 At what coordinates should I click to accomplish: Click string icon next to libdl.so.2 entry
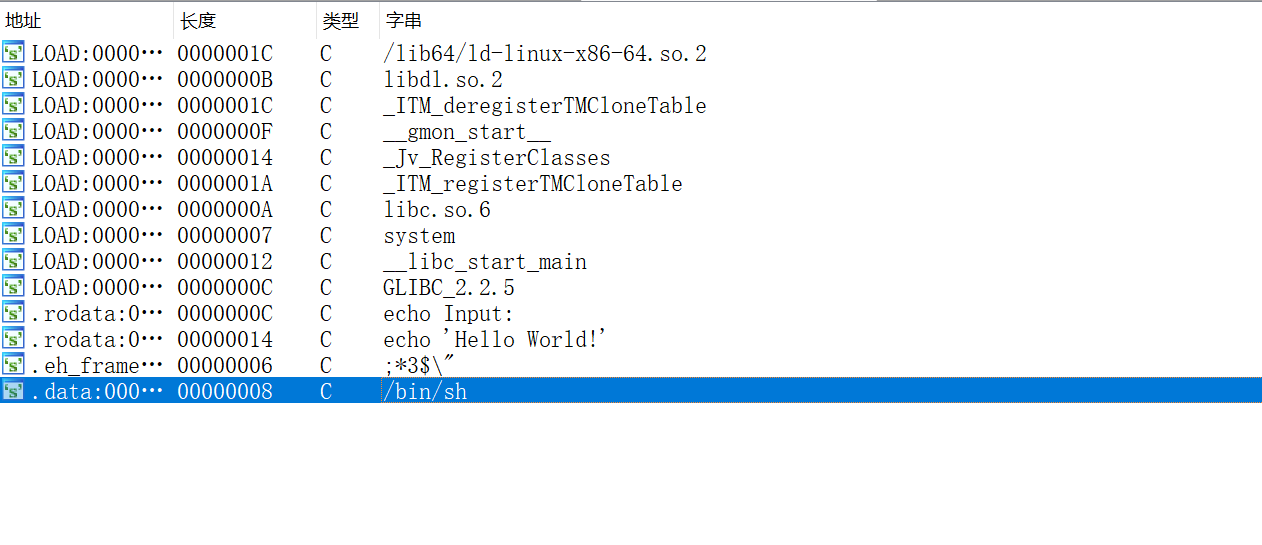click(x=14, y=79)
